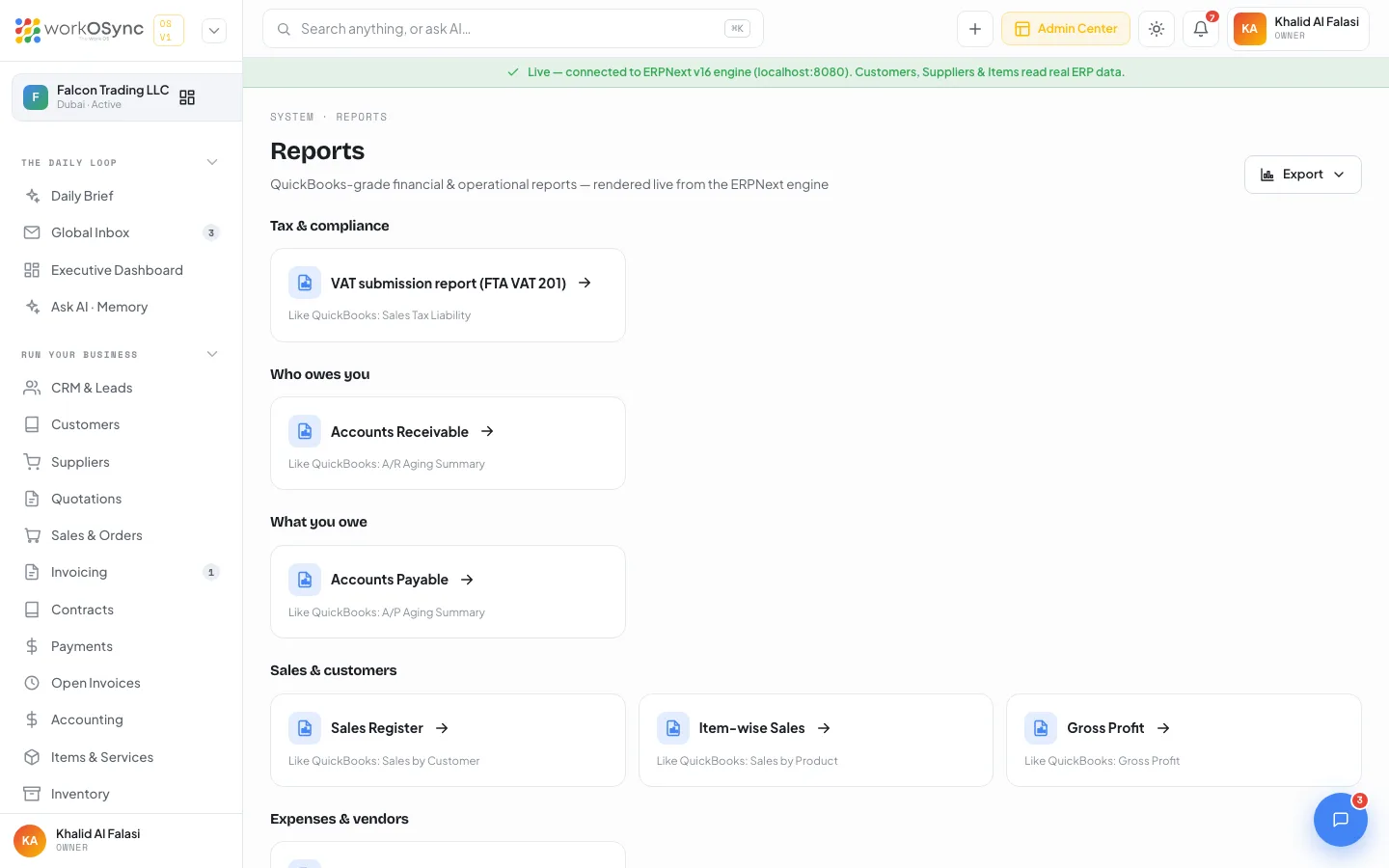Open CRM & Leads people icon

point(32,388)
